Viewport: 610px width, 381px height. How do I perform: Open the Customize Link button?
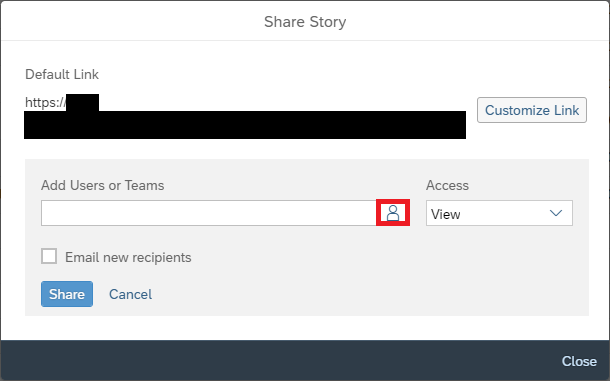click(x=532, y=110)
